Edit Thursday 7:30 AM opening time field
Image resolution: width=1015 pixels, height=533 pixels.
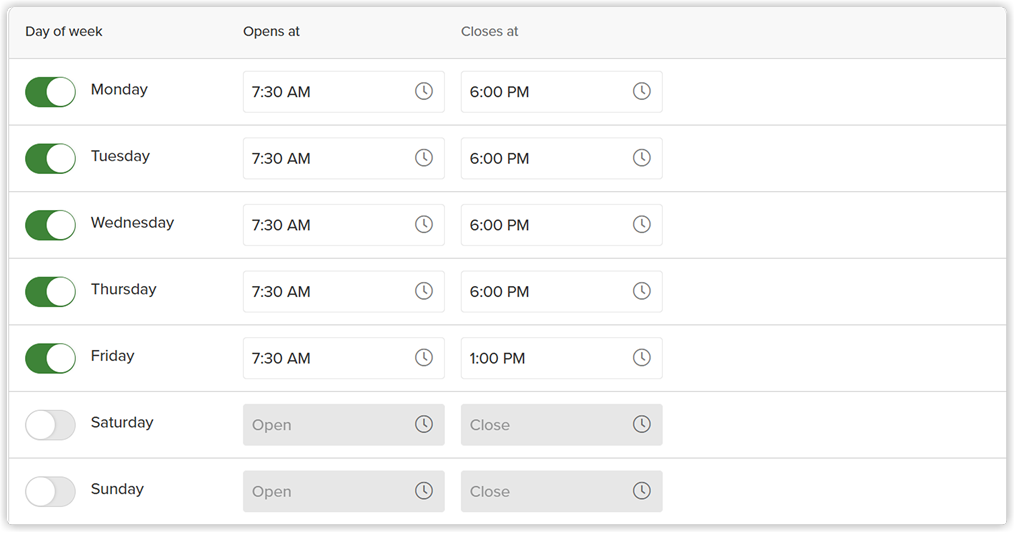tap(344, 292)
